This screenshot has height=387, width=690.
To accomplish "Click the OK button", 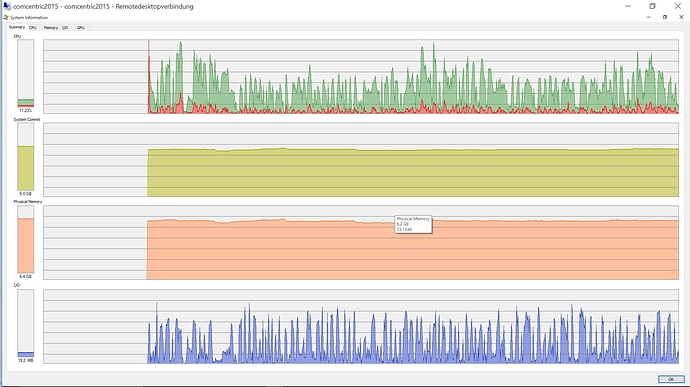I will coord(671,379).
